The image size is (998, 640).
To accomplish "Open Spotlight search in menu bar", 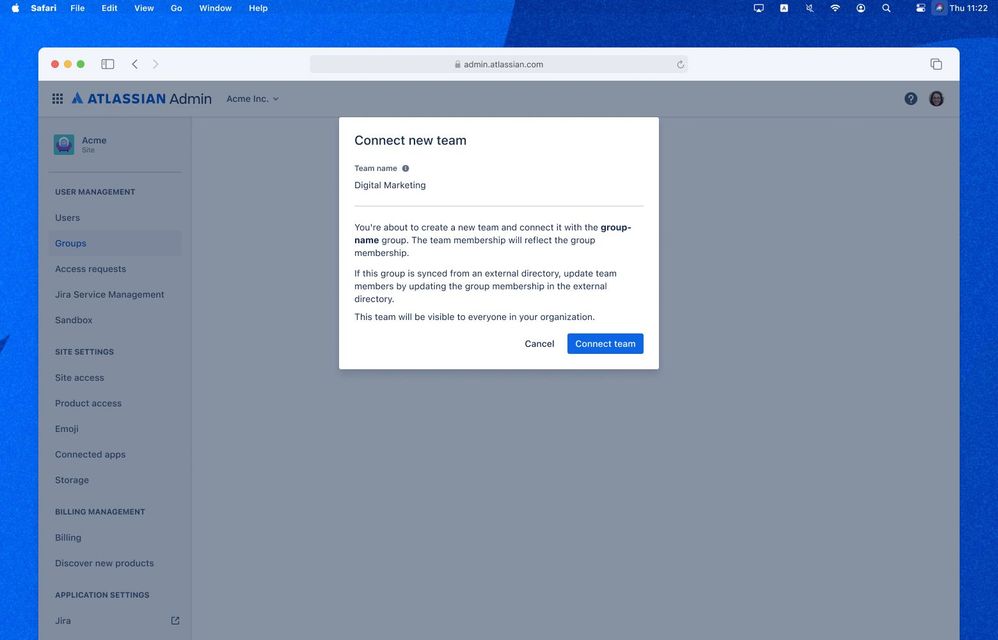I will pos(886,8).
